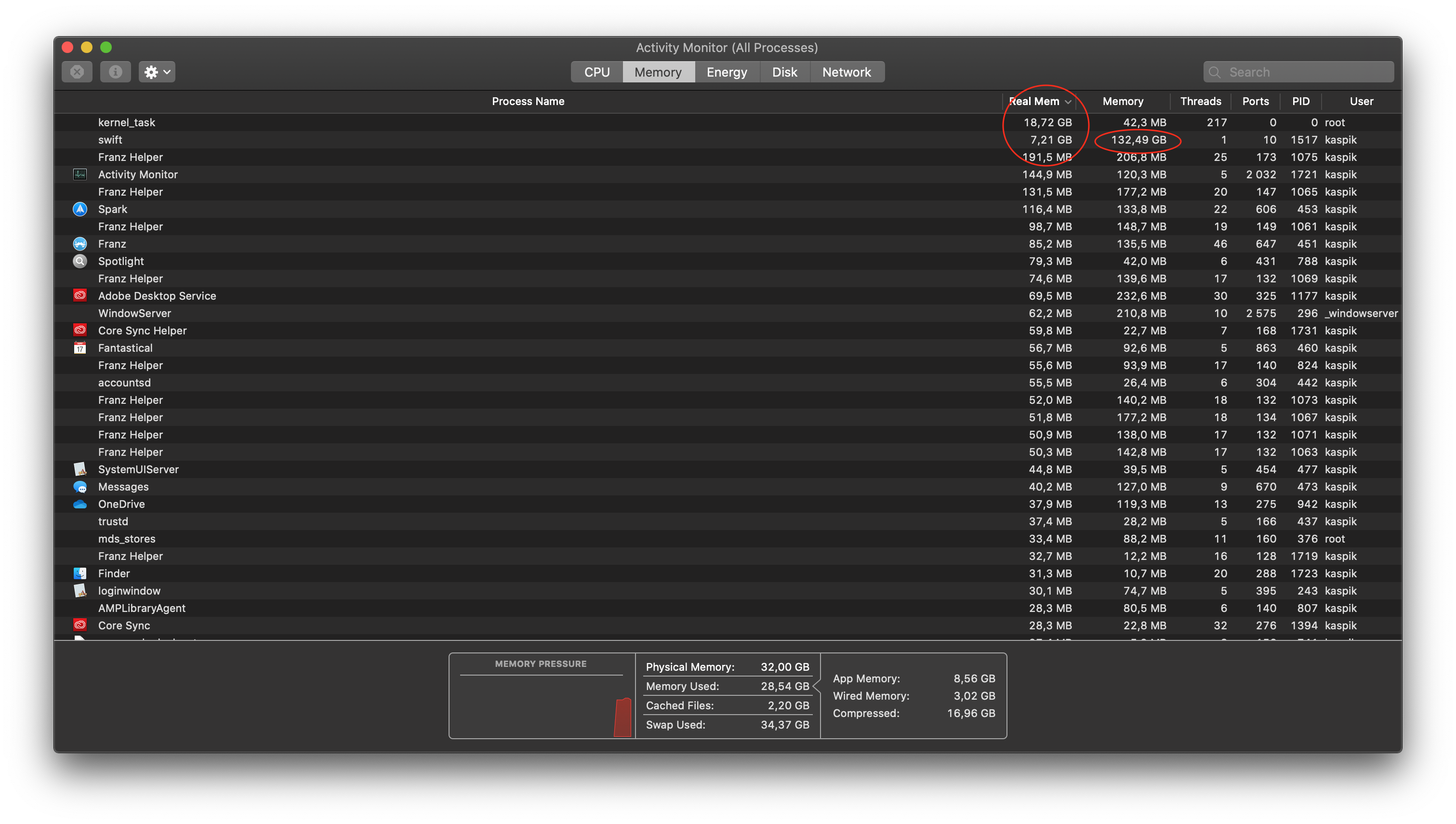Toggle Real Mem sort order arrow
Viewport: 1456px width, 824px height.
(1068, 102)
